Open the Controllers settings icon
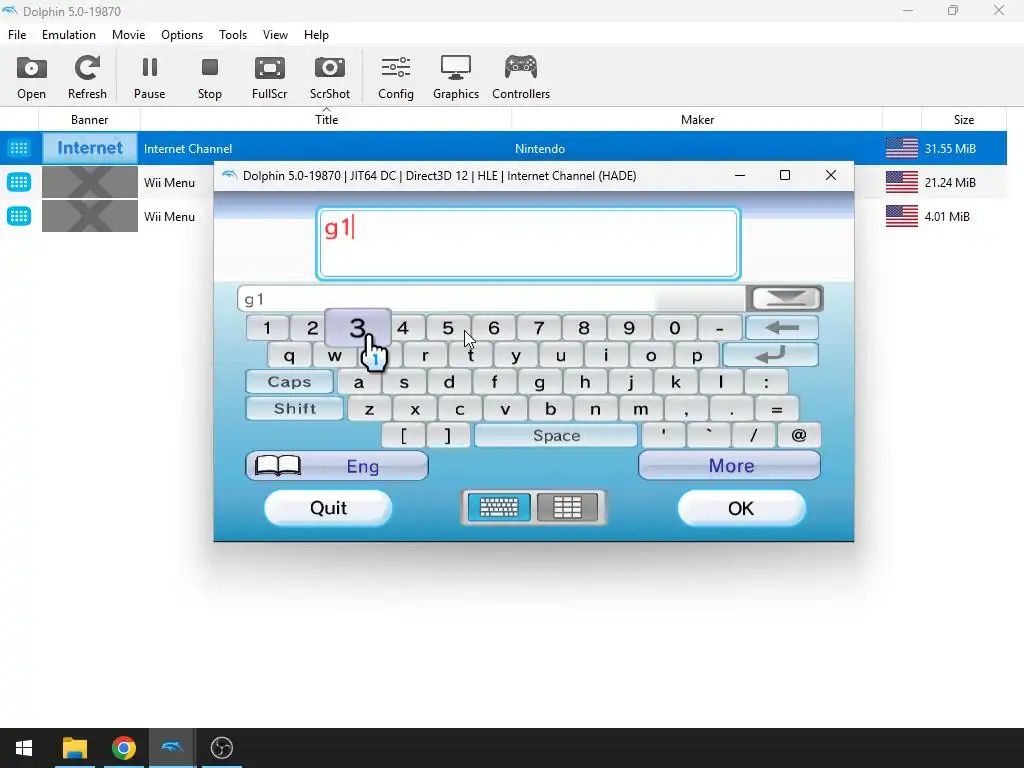Screen dimensions: 1024x768 (521, 78)
